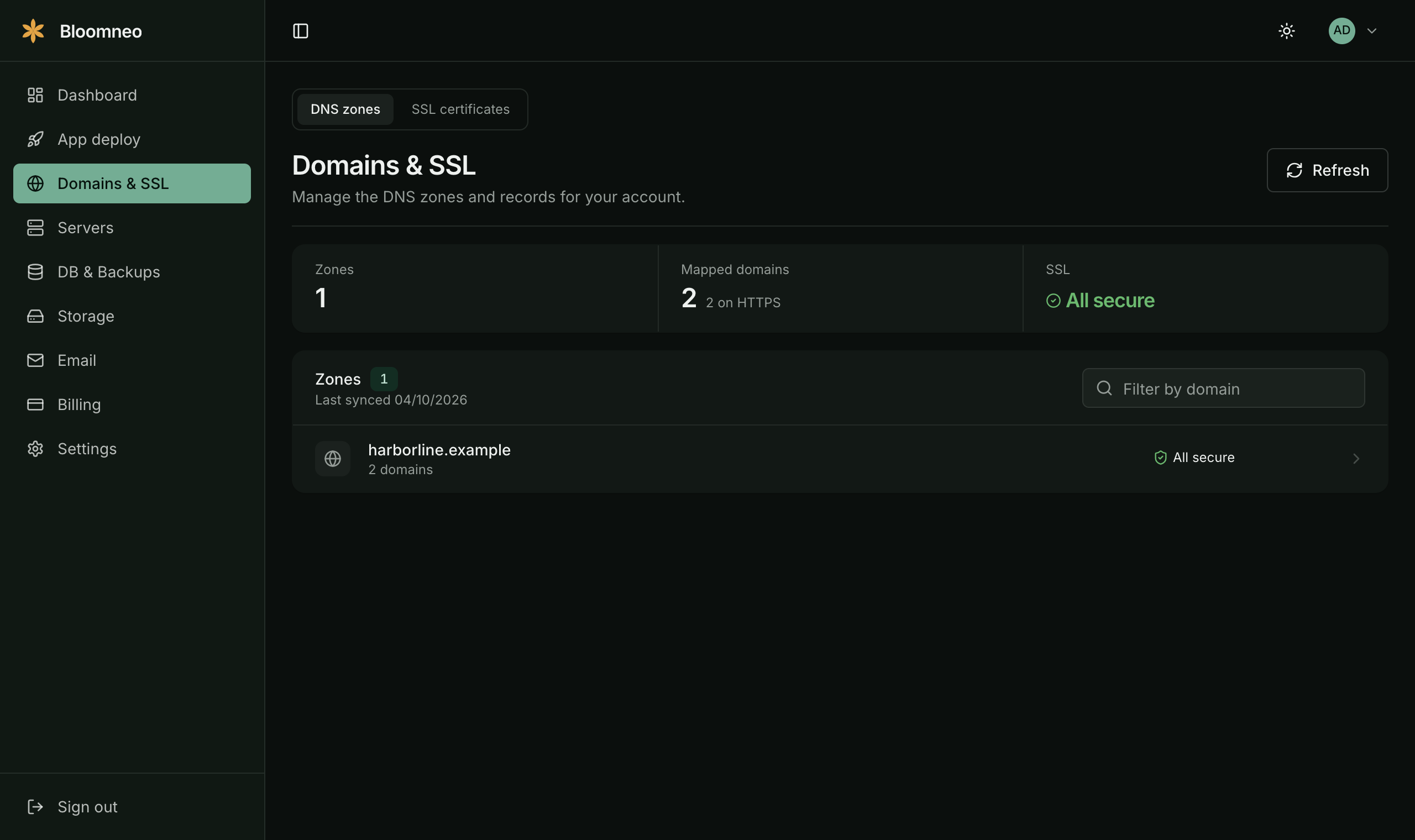Click the All secure row status
Image resolution: width=1415 pixels, height=840 pixels.
(1194, 458)
